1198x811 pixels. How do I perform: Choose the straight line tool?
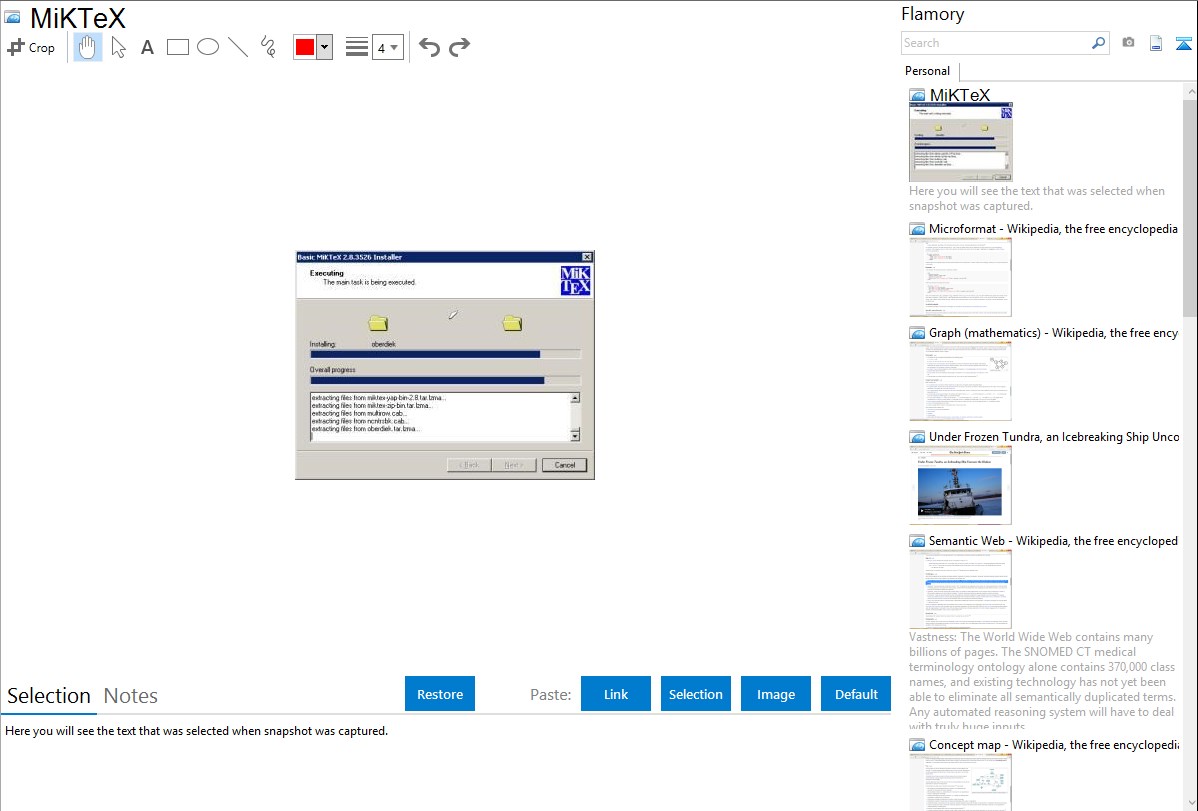(238, 47)
